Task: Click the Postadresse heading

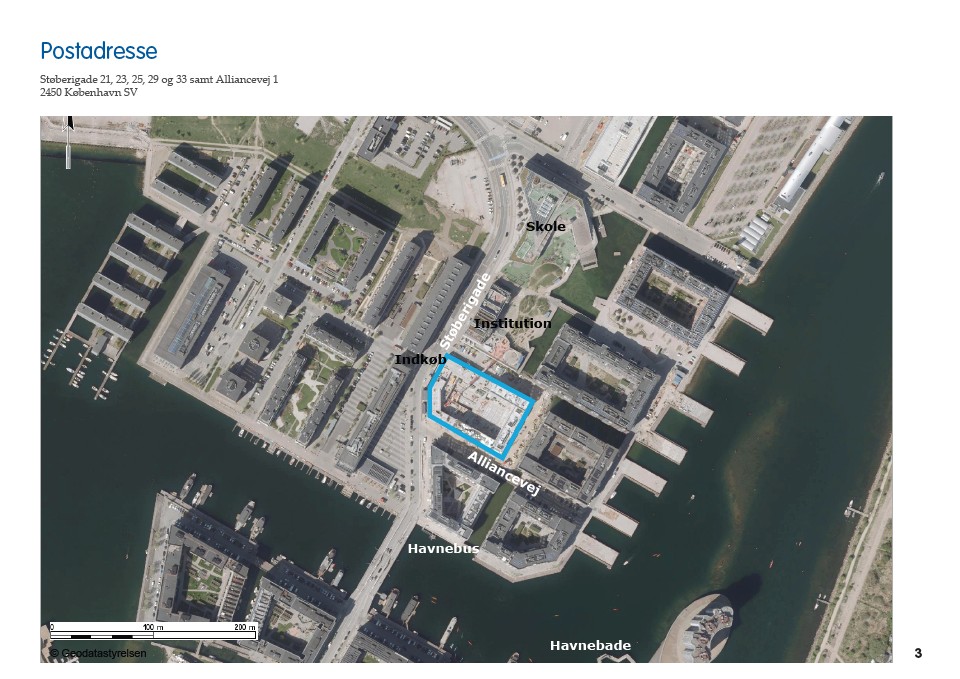Action: 99,51
